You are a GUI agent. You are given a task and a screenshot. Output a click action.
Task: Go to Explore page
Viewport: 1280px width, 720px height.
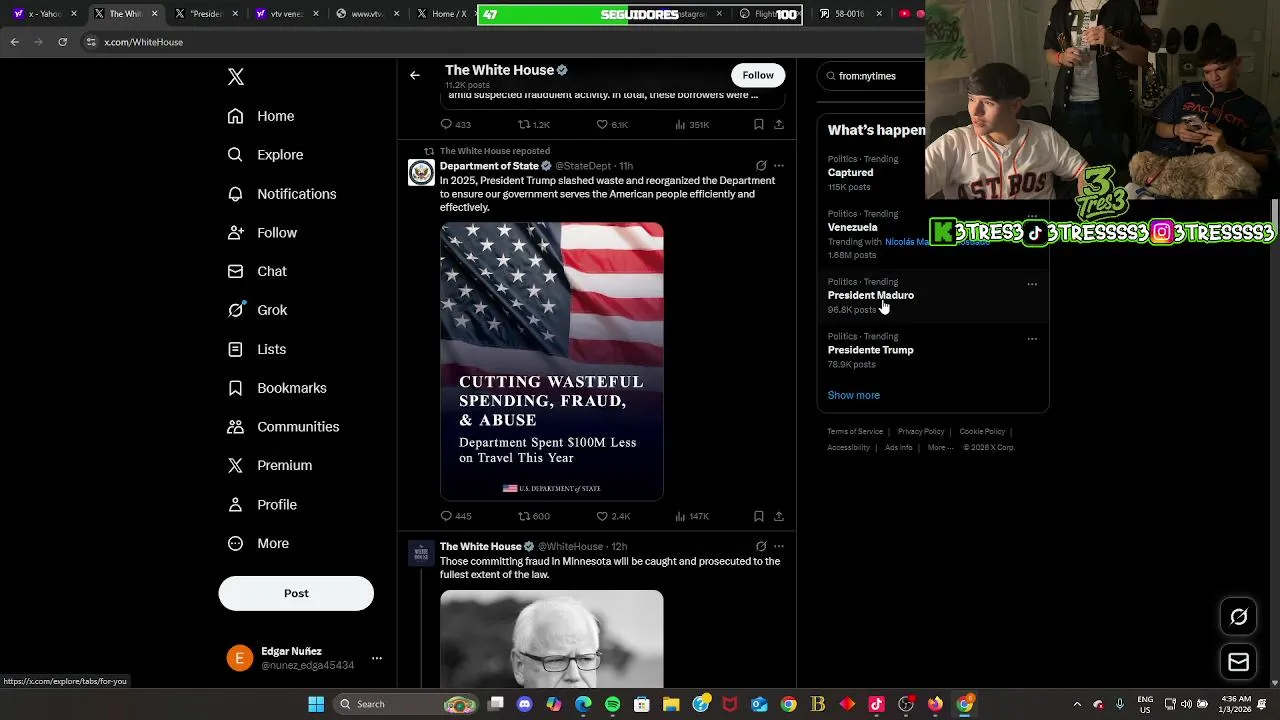point(265,155)
